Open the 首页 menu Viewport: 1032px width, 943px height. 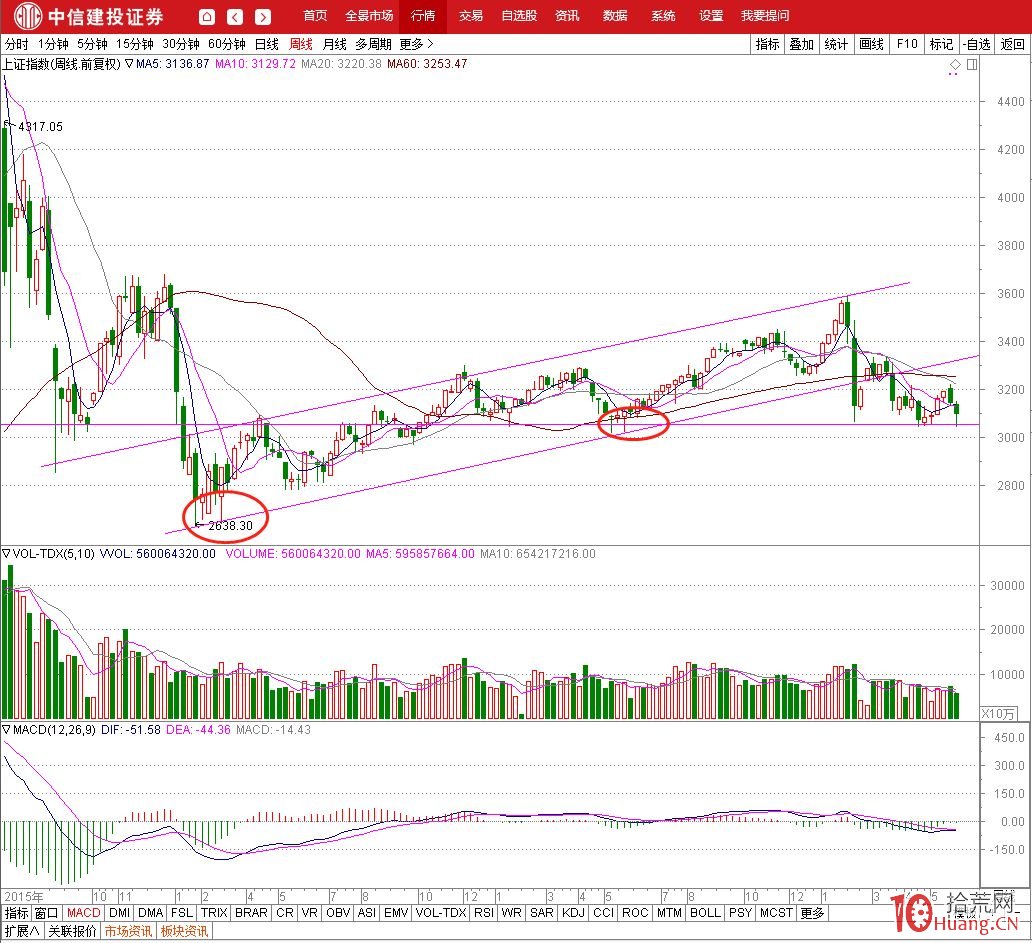pyautogui.click(x=315, y=16)
